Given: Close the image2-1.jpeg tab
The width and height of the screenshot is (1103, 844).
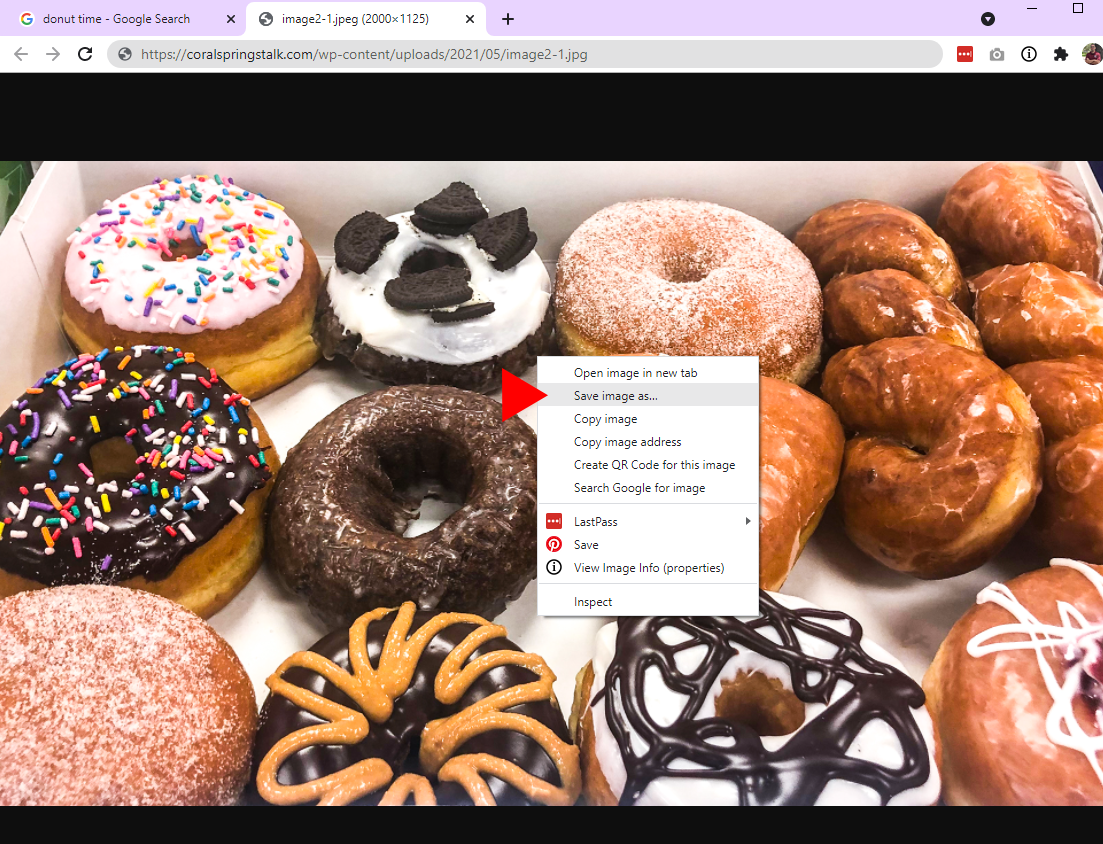Looking at the screenshot, I should point(471,19).
